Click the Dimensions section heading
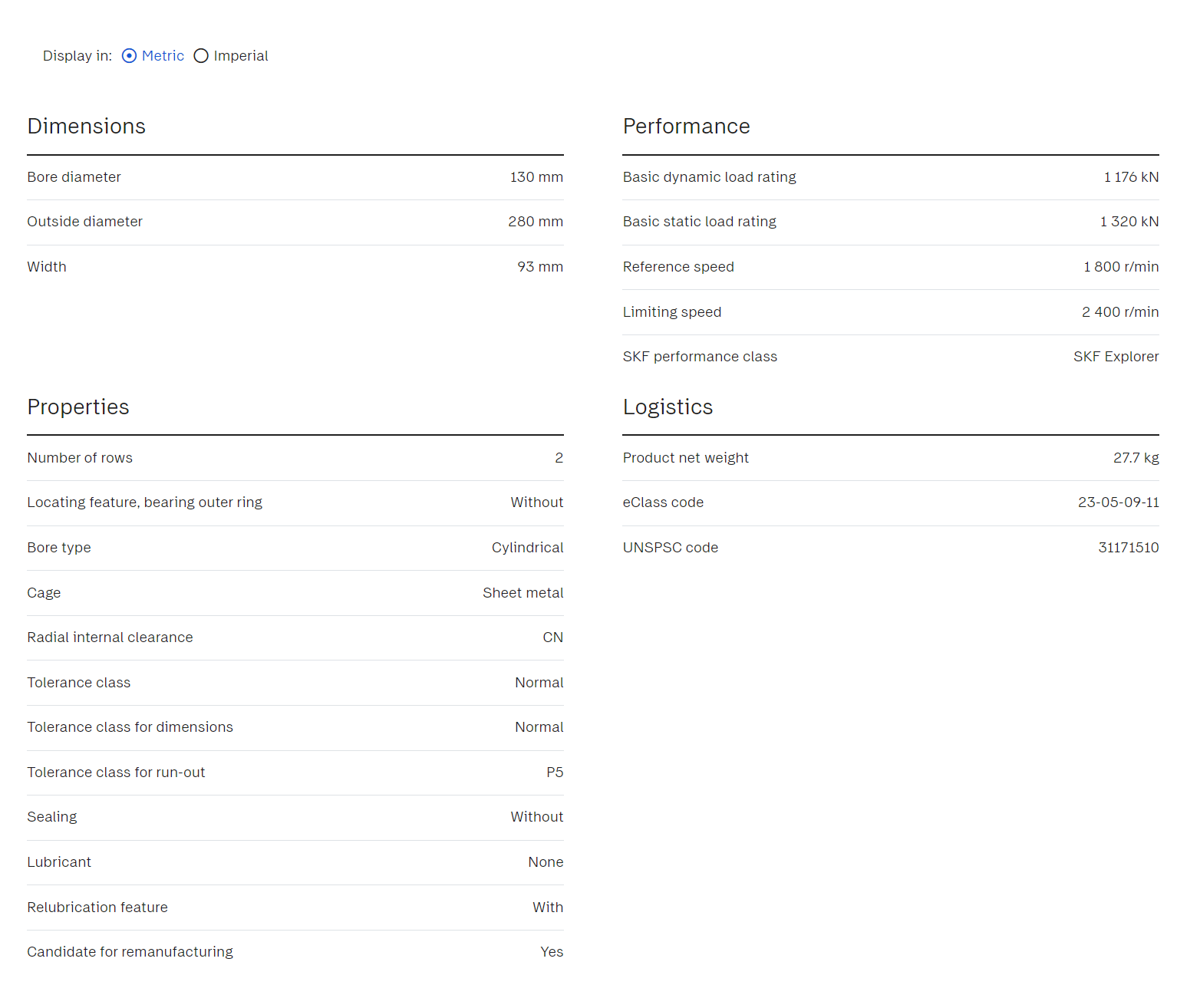 point(86,127)
